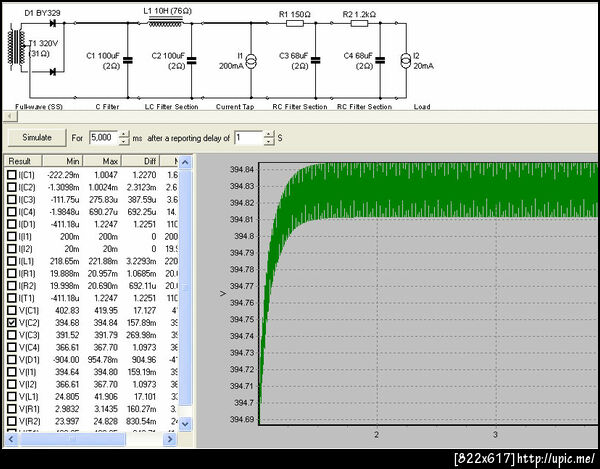Check the I(D1) result checkbox
600x469 pixels.
[12, 224]
